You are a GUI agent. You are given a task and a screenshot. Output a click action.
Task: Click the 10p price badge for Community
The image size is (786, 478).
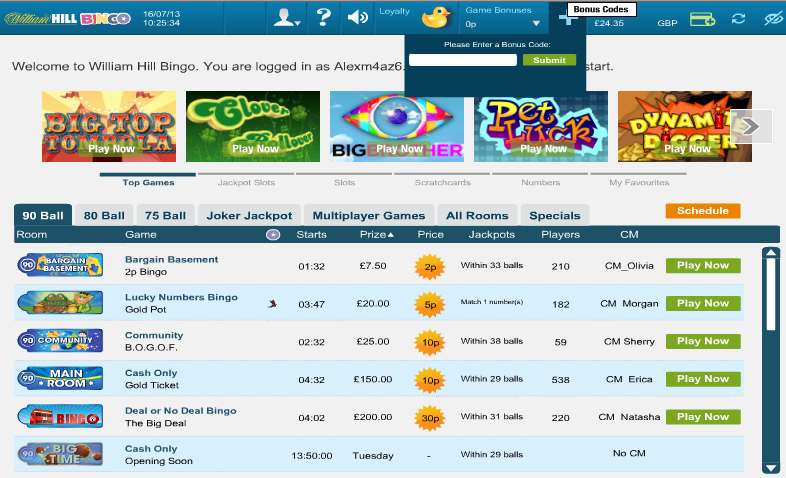tap(430, 342)
